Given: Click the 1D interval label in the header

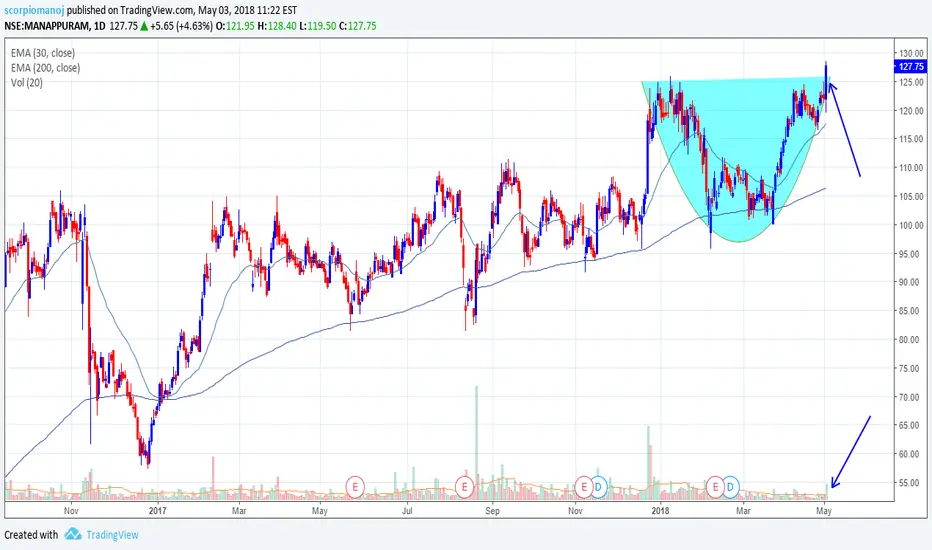Looking at the screenshot, I should click(x=100, y=26).
